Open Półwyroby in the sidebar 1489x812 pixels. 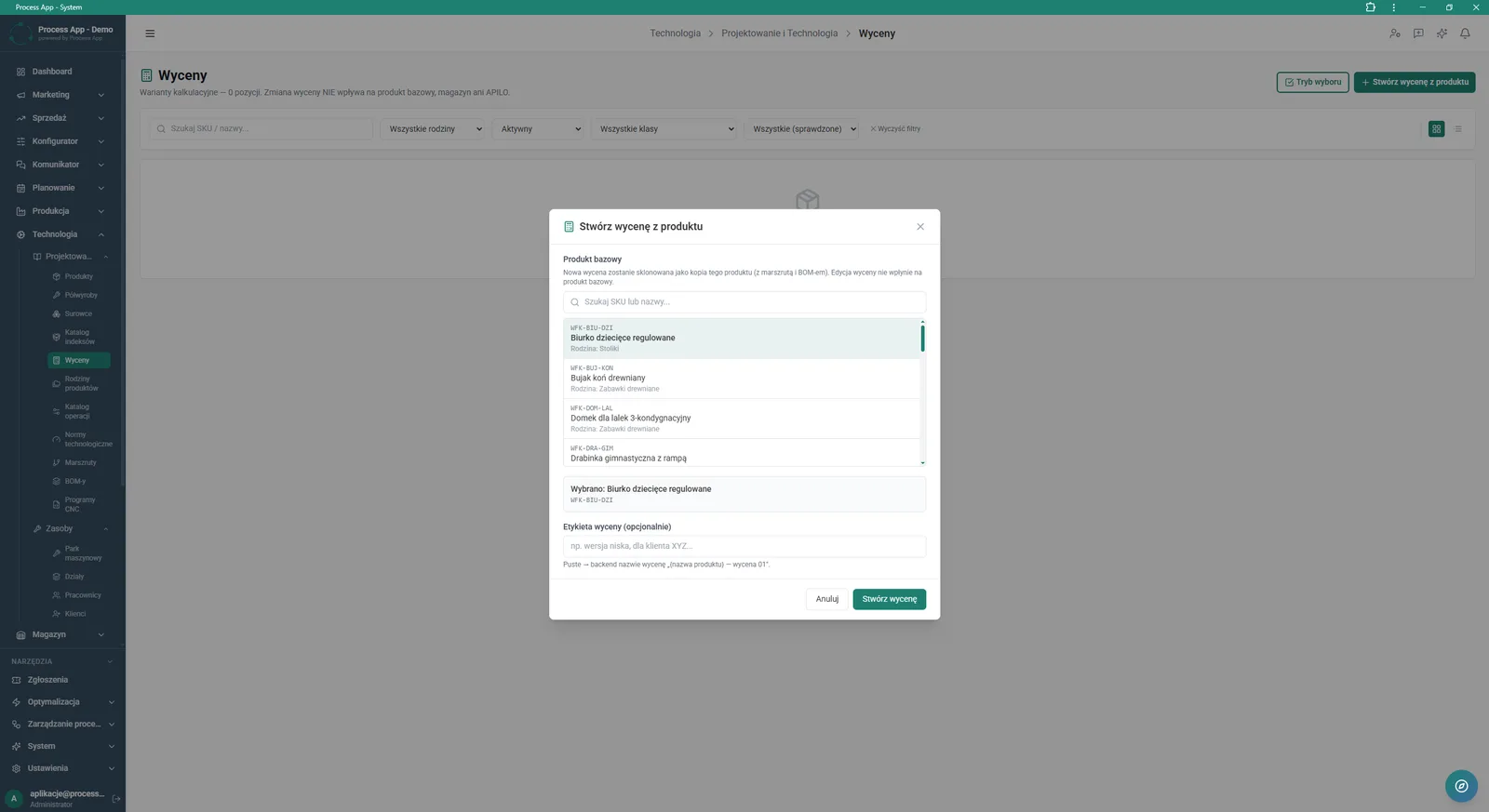tap(79, 295)
